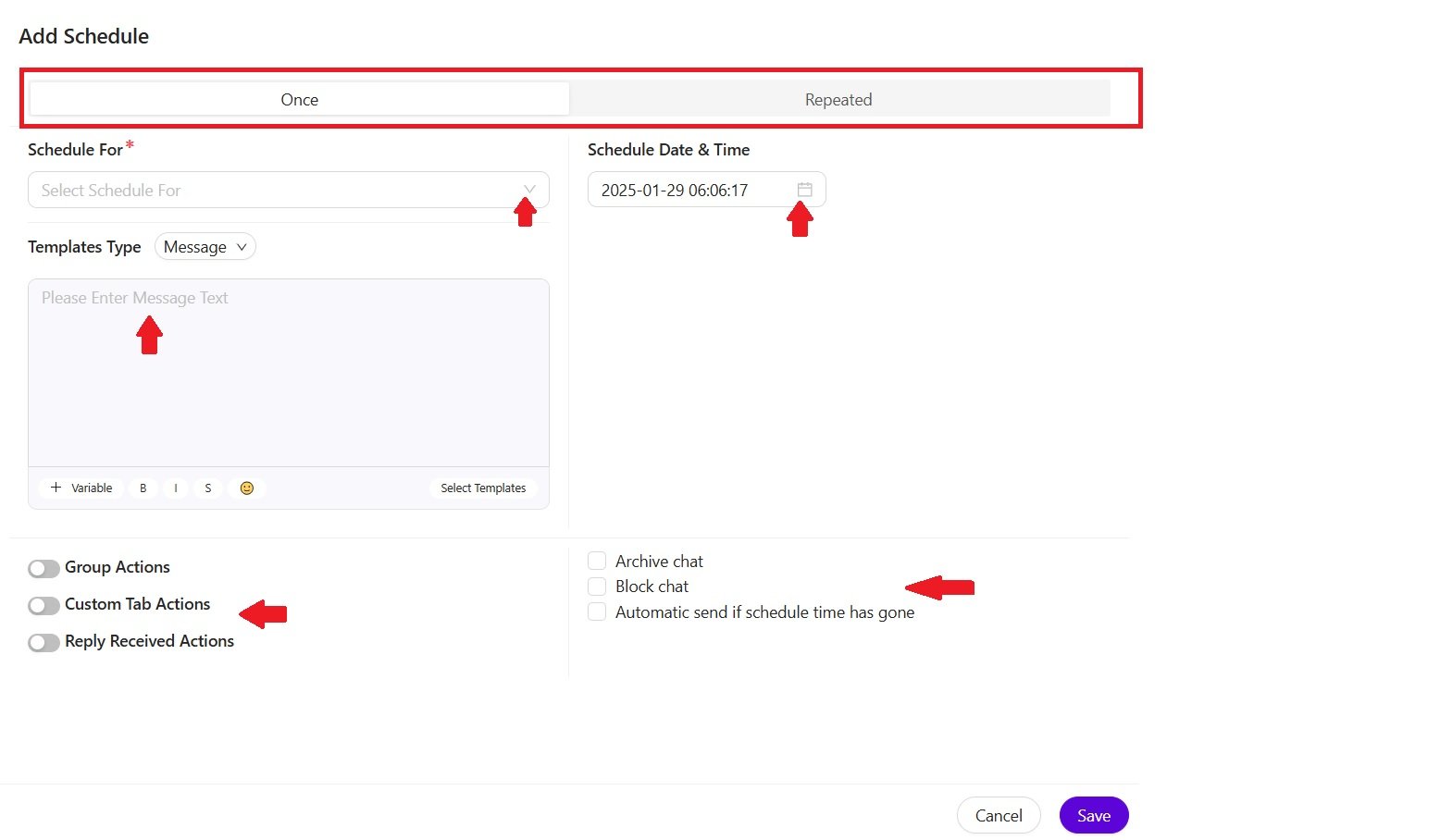This screenshot has height=840, width=1440.
Task: Open Select Templates in message editor
Action: (x=482, y=488)
